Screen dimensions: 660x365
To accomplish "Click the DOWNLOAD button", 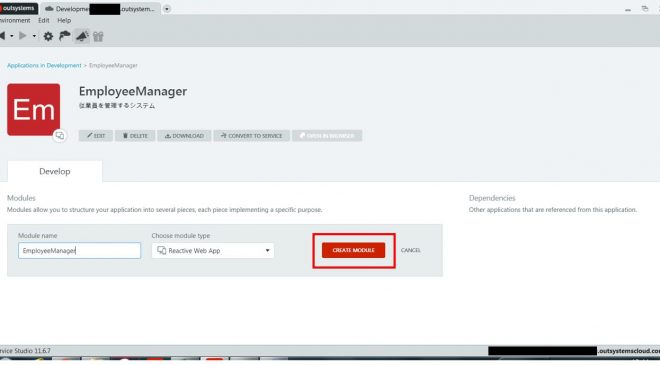I will (184, 136).
